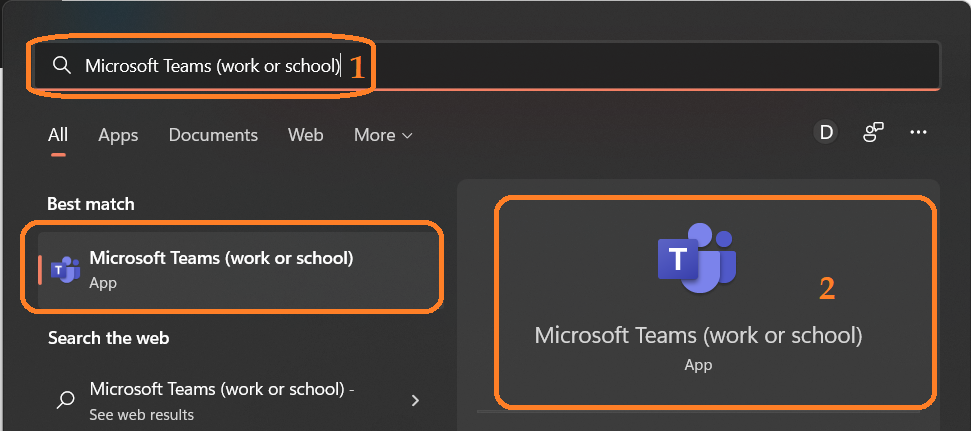
Task: Click the Search the web heading
Action: click(x=108, y=337)
